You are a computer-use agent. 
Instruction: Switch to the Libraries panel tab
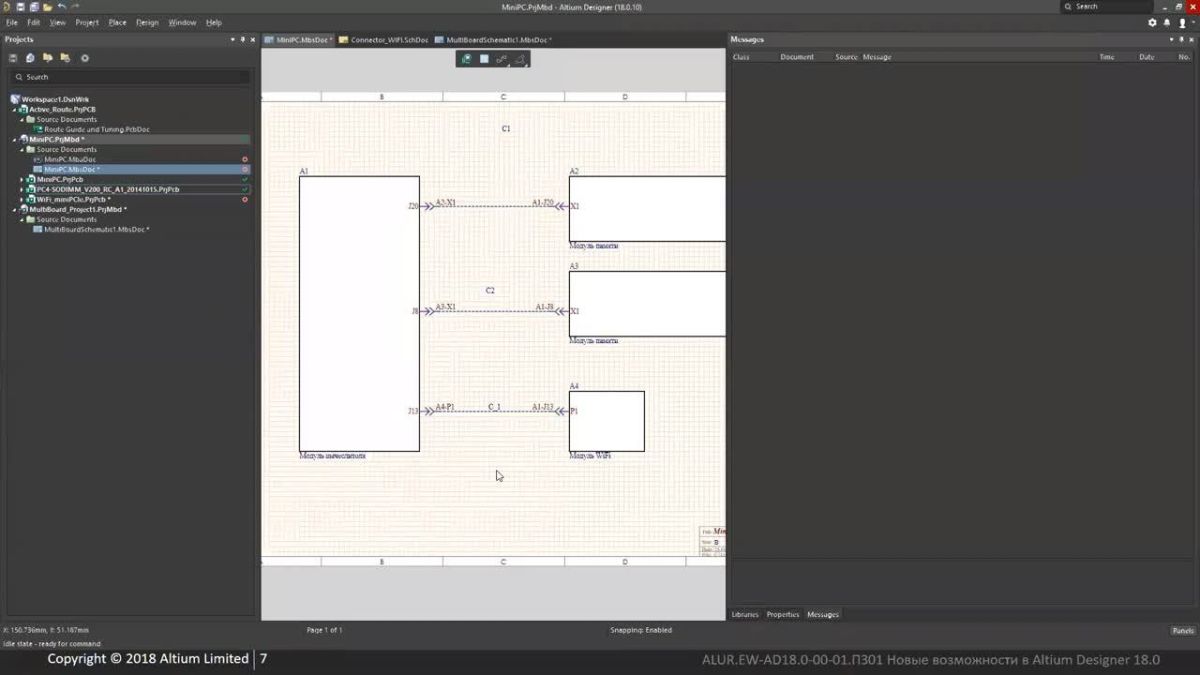click(745, 614)
